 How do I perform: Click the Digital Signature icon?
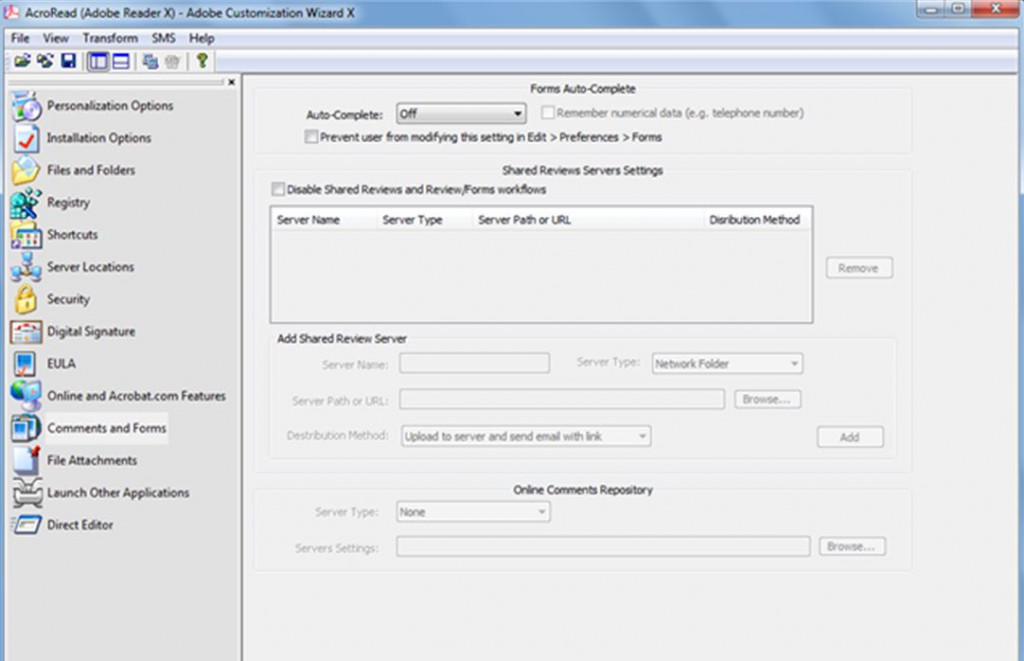[x=26, y=331]
